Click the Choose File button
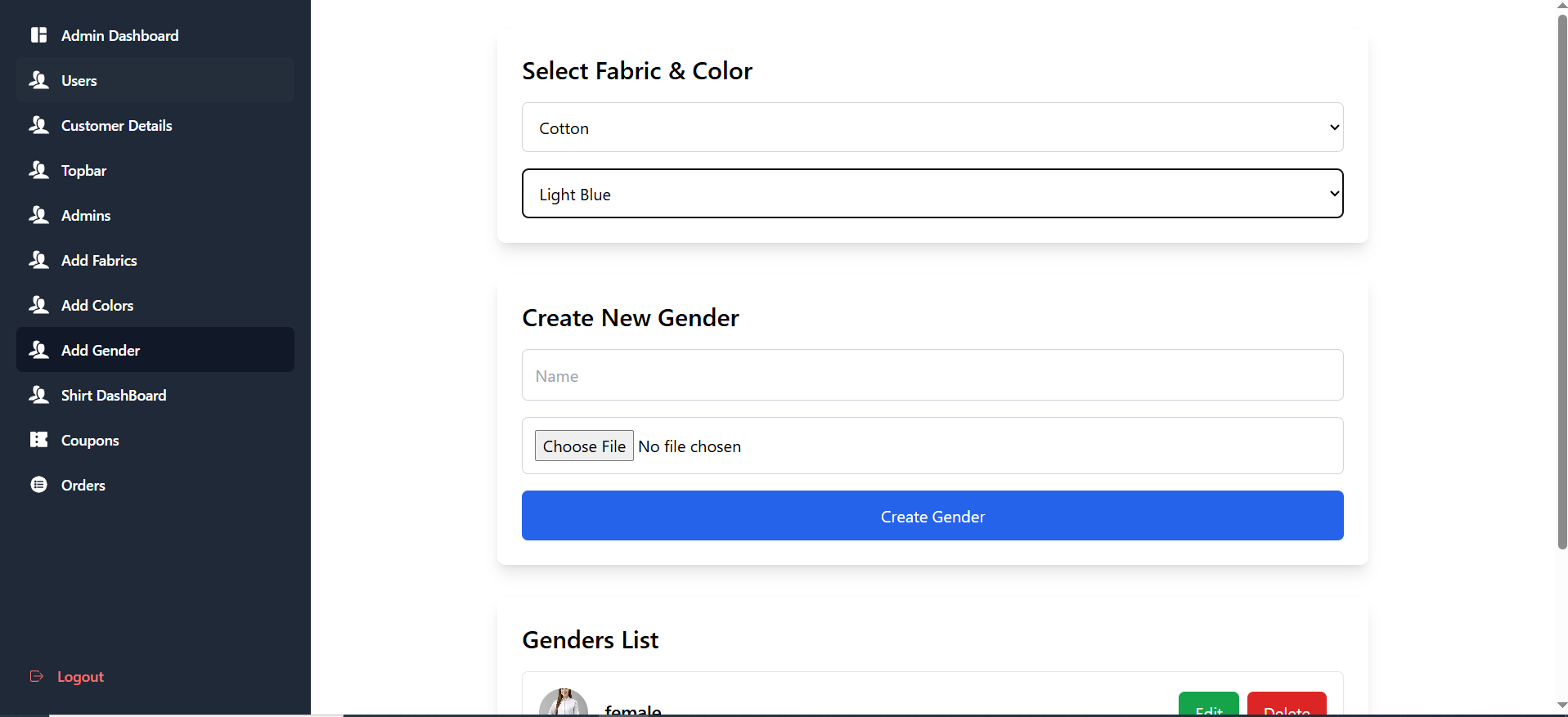1568x717 pixels. click(x=584, y=446)
